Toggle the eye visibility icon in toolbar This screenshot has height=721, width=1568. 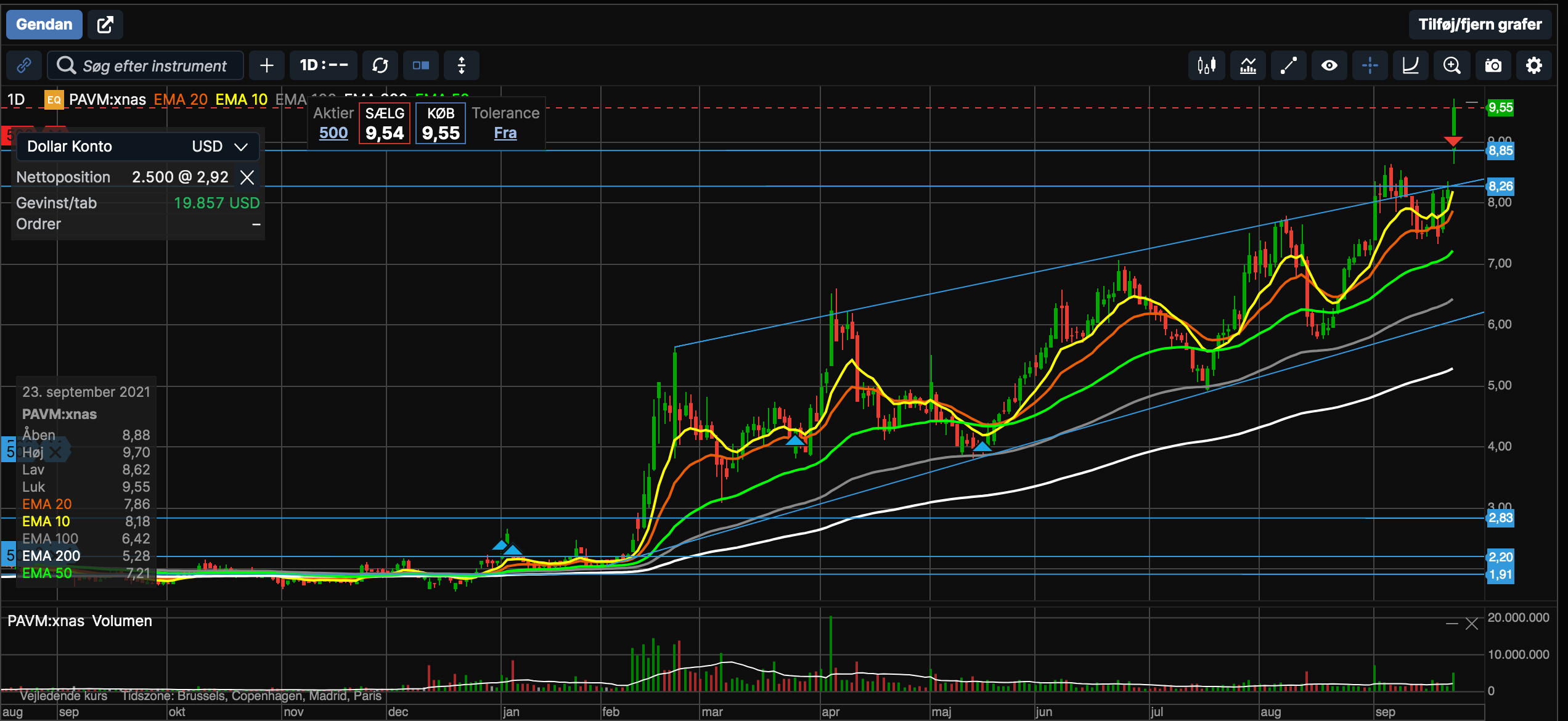pos(1329,65)
